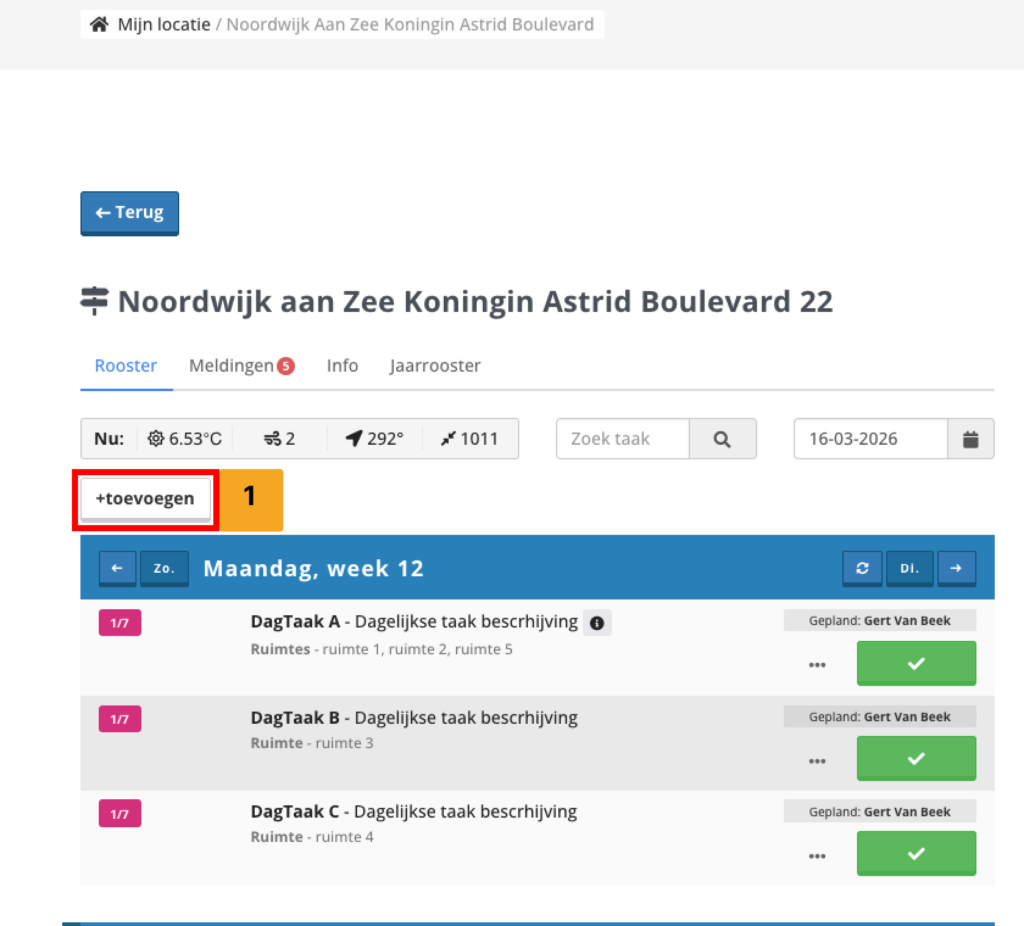Image resolution: width=1024 pixels, height=926 pixels.
Task: Open more options for DagTaak A
Action: (x=818, y=665)
